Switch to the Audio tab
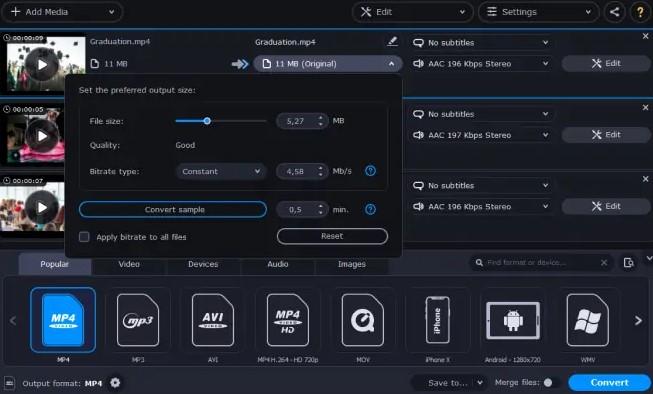Screen dimensions: 653x394 pos(278,264)
